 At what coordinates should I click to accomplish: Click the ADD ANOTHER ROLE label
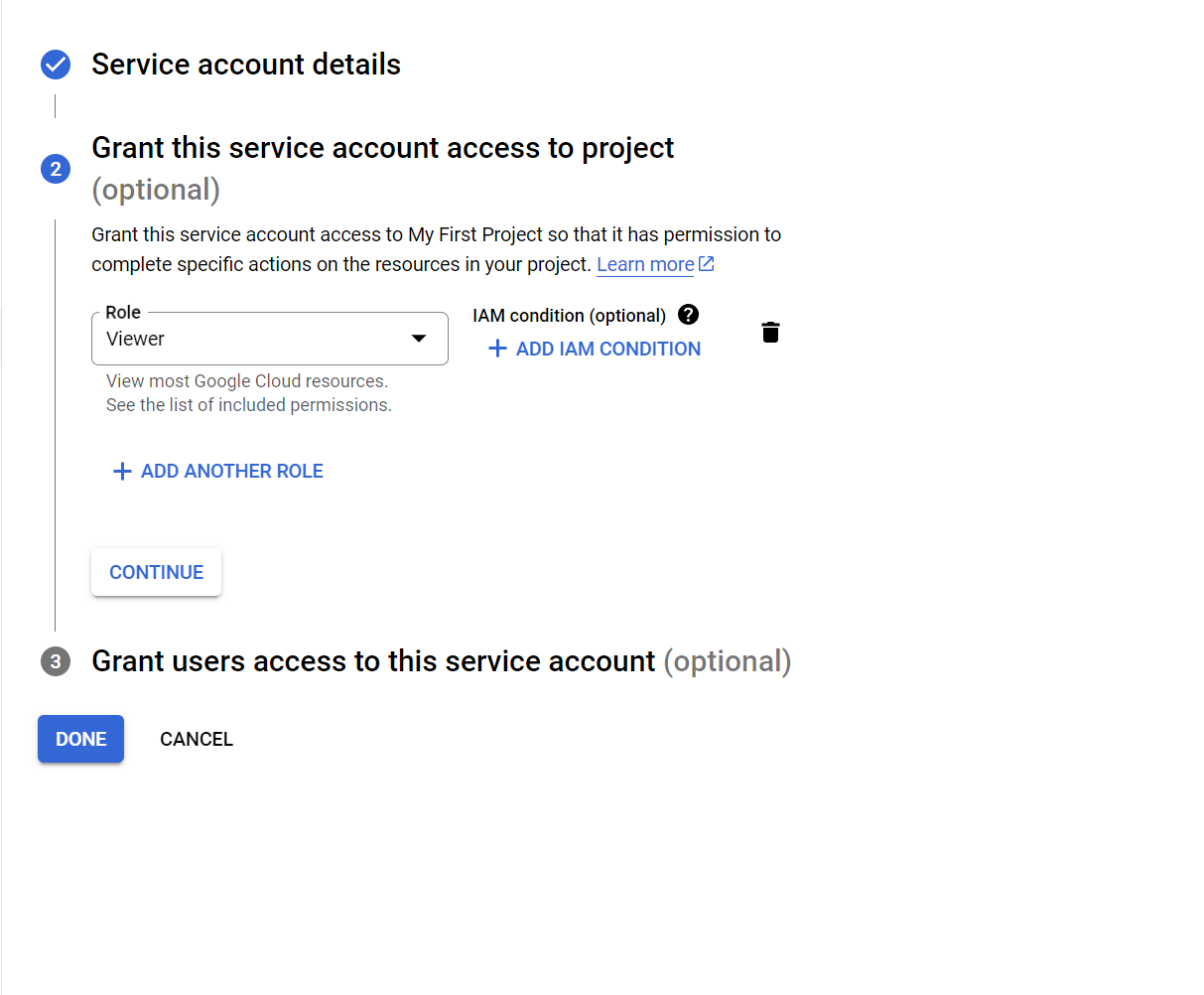coord(232,472)
